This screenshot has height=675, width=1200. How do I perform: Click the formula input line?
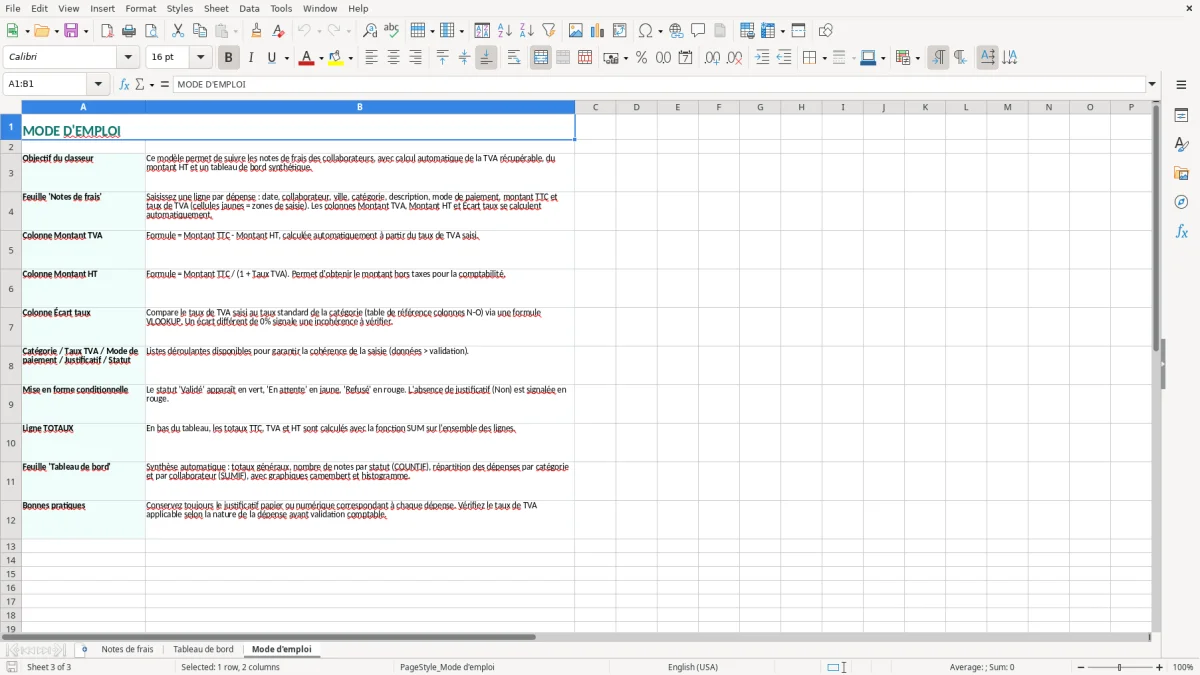pos(659,84)
